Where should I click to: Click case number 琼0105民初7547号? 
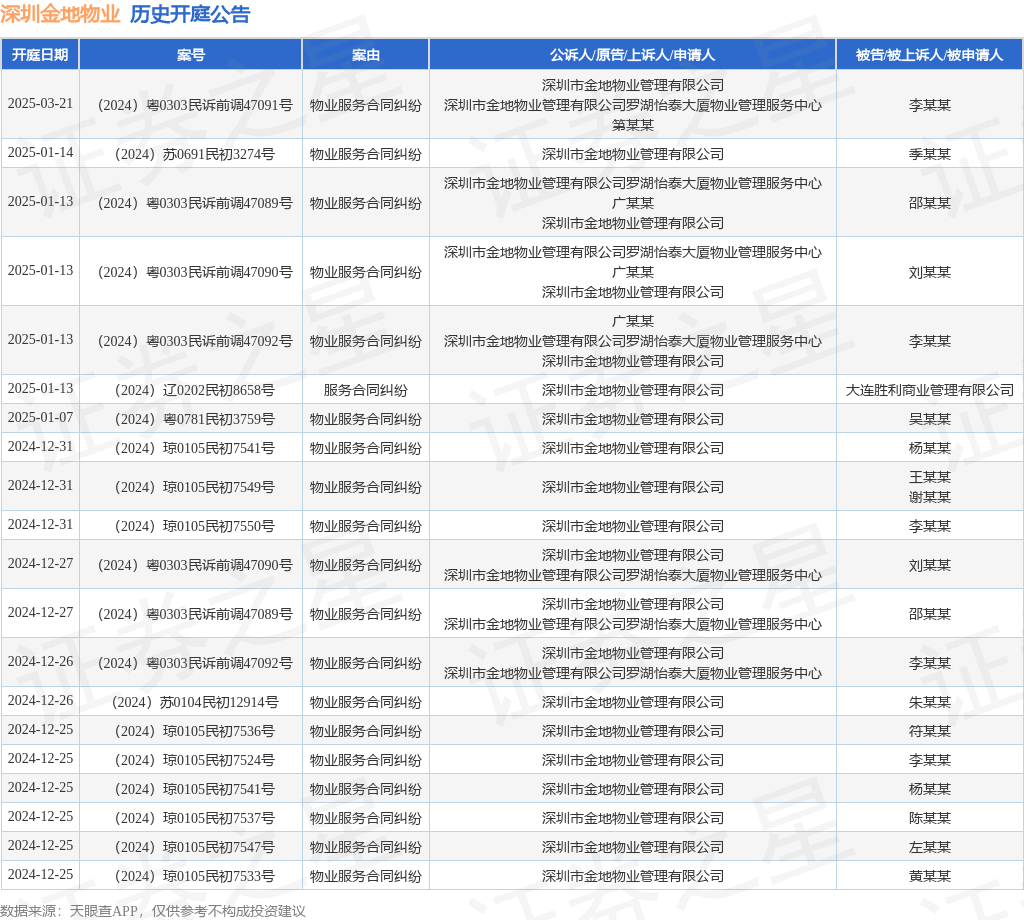[x=195, y=847]
